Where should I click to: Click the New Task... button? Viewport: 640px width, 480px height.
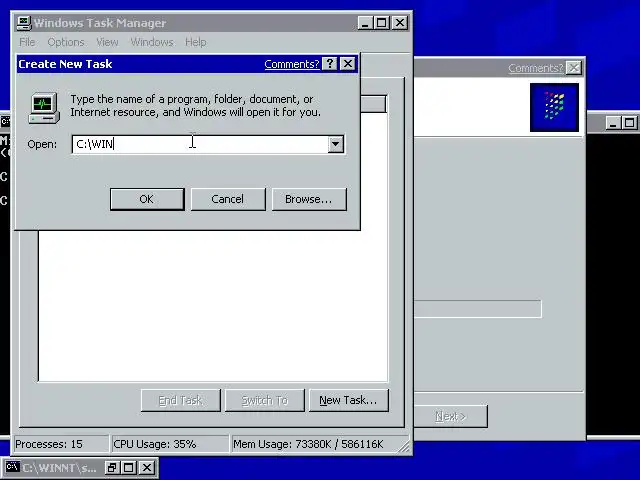click(349, 400)
